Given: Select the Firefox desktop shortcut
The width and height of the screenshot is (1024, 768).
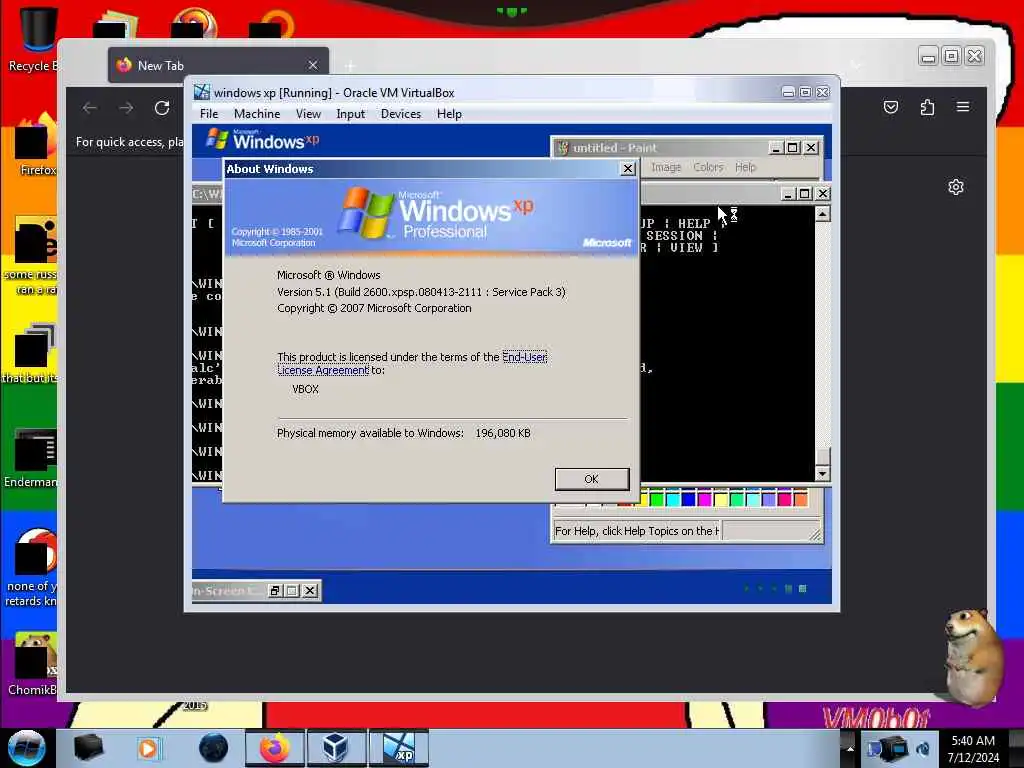Looking at the screenshot, I should 36,145.
